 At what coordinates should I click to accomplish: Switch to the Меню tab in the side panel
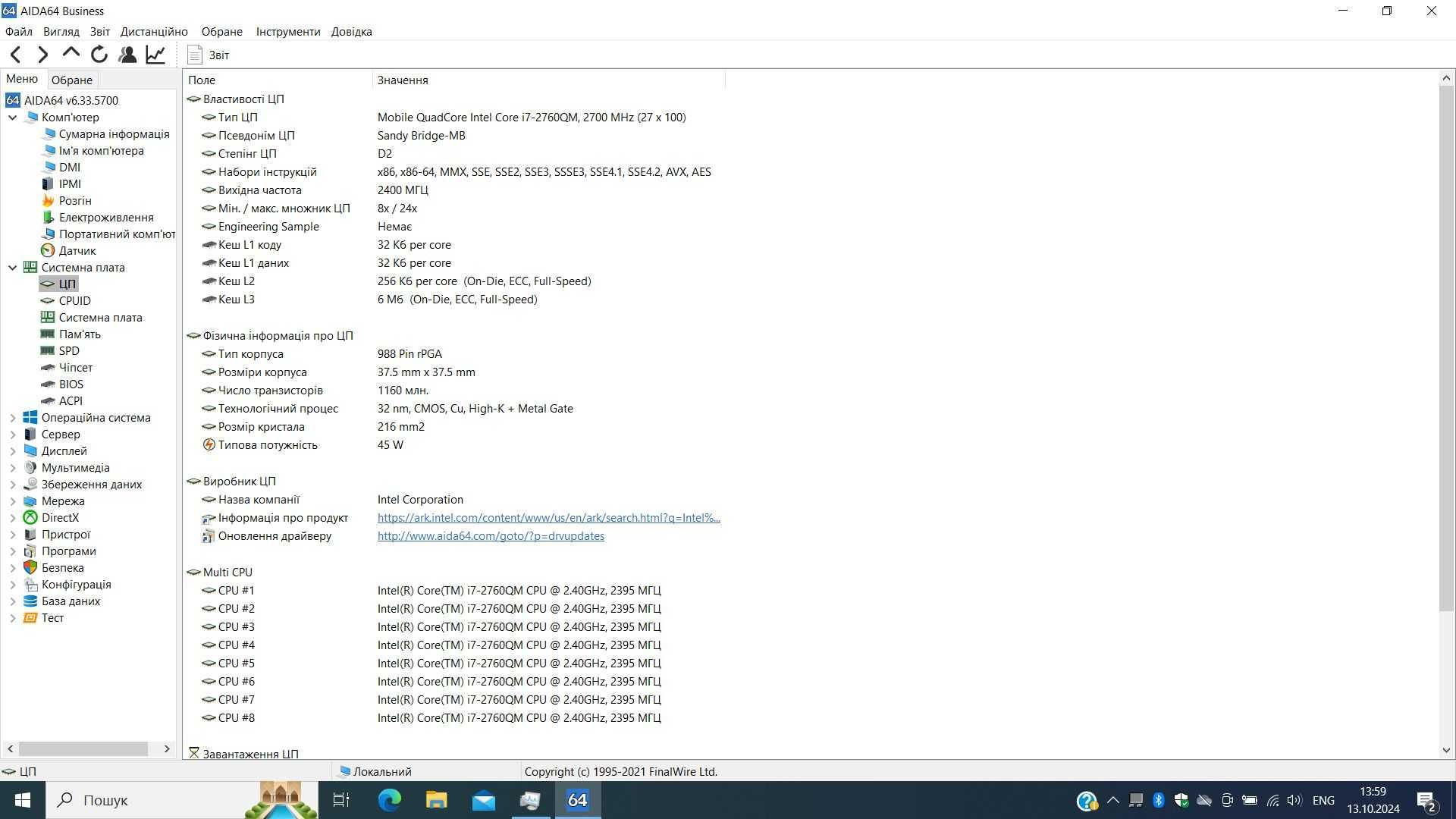pos(22,79)
